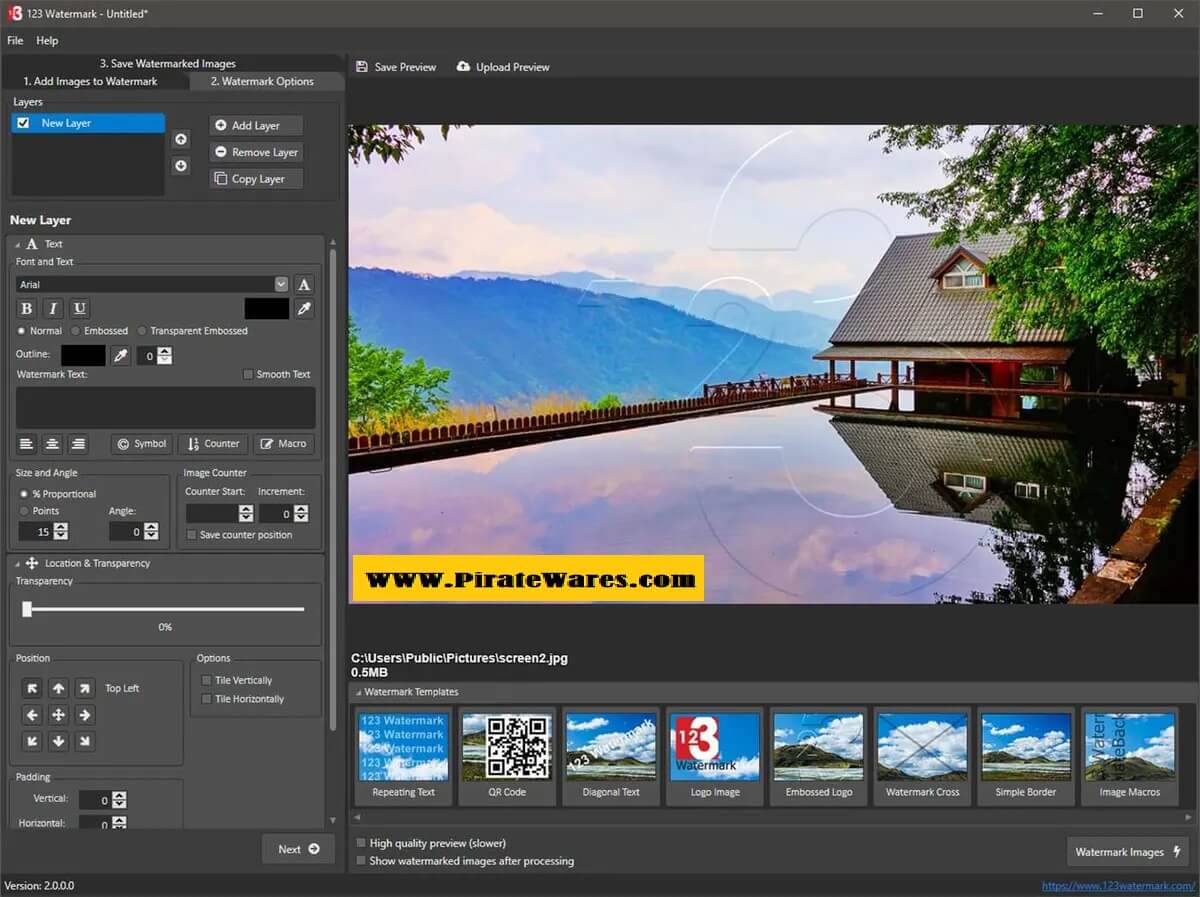Click the Transparency slider handle
The width and height of the screenshot is (1200, 897).
[27, 609]
